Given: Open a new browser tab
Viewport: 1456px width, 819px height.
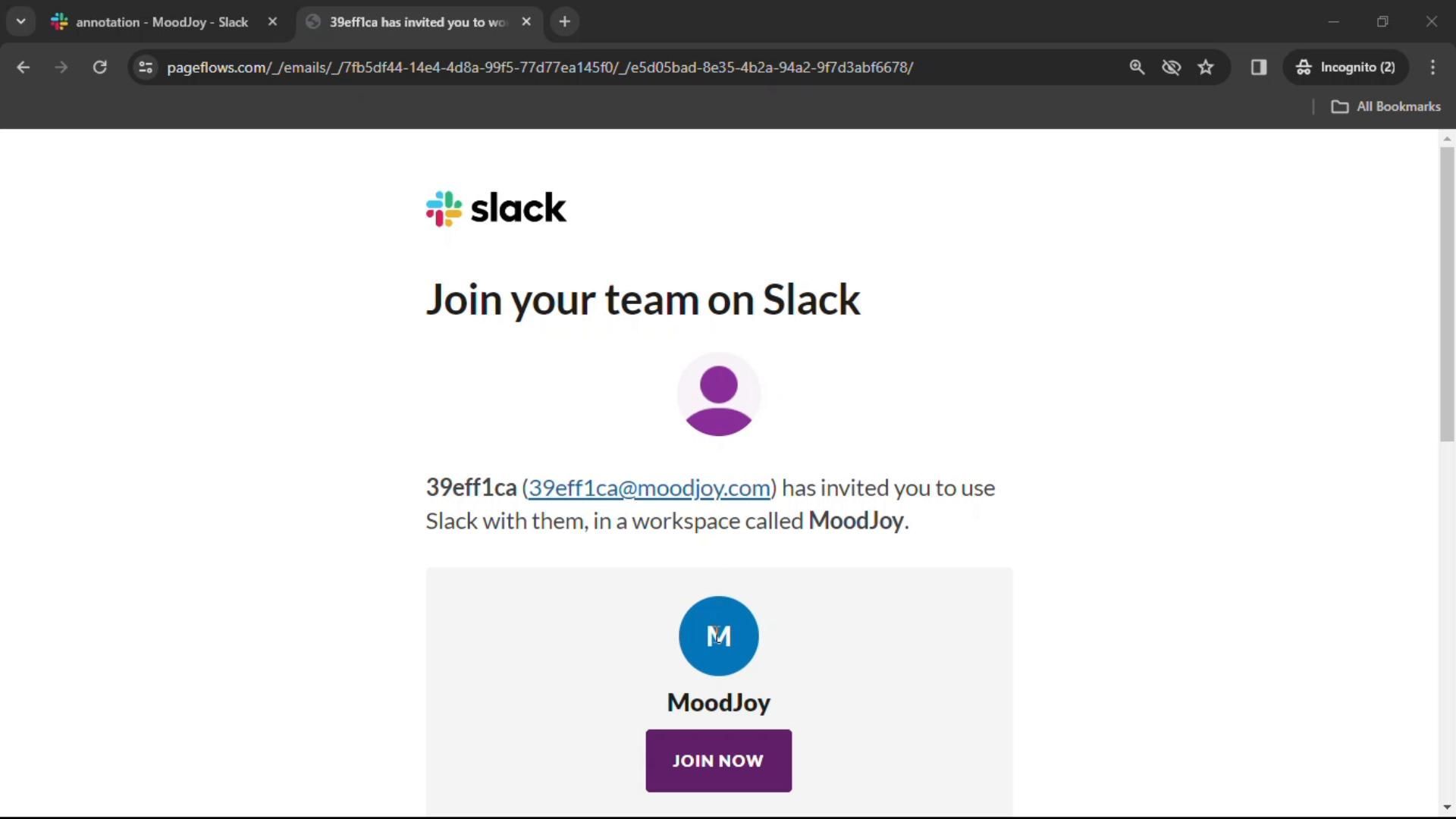Looking at the screenshot, I should coord(564,22).
